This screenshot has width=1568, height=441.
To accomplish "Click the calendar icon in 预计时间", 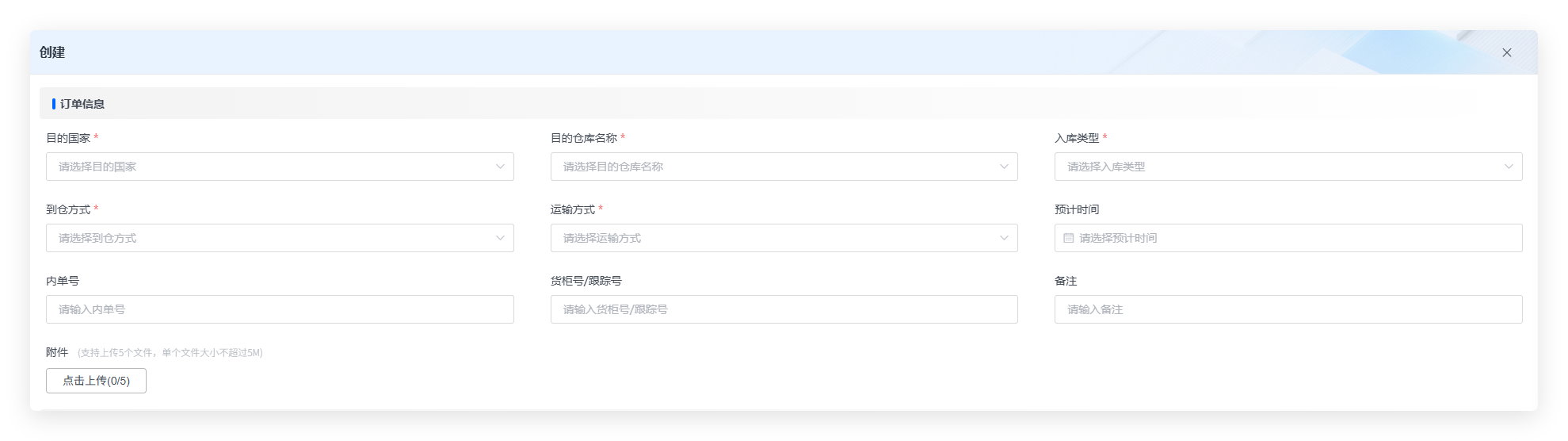I will (1068, 238).
